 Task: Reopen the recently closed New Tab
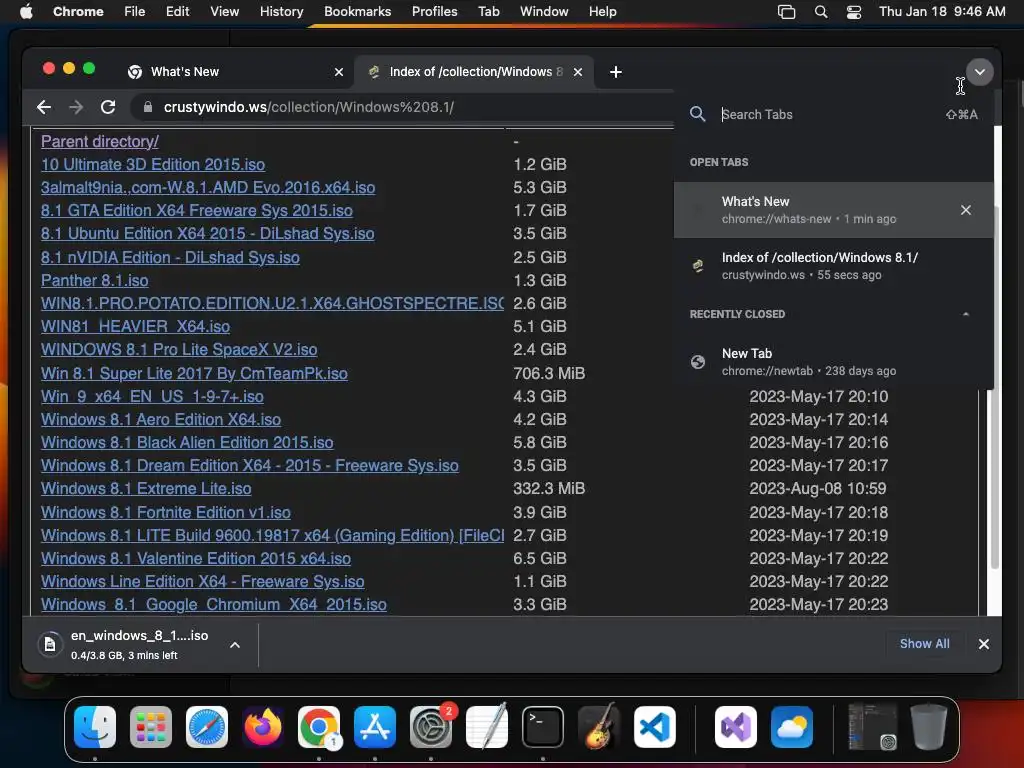pos(833,362)
